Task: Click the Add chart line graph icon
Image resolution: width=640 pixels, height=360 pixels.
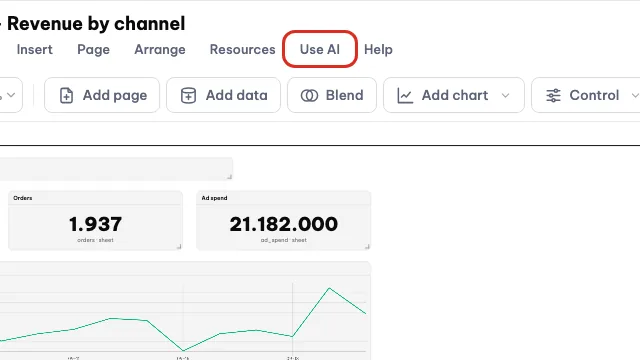Action: click(405, 96)
